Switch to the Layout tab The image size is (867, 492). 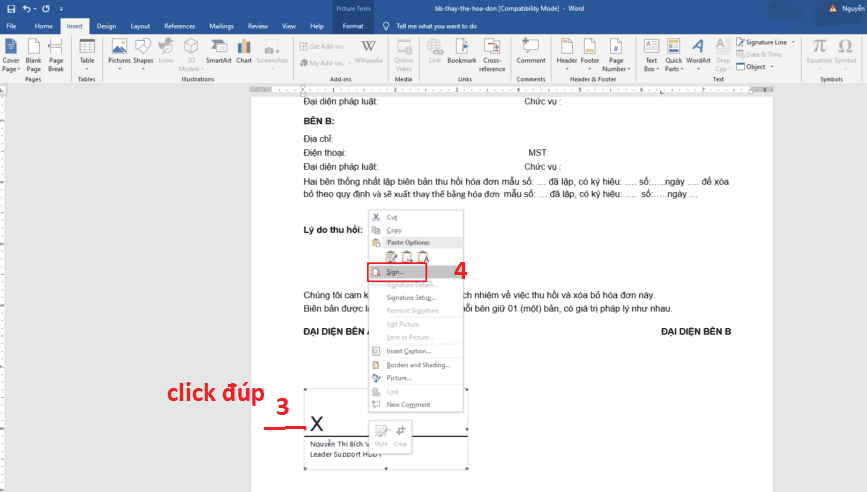(x=140, y=26)
